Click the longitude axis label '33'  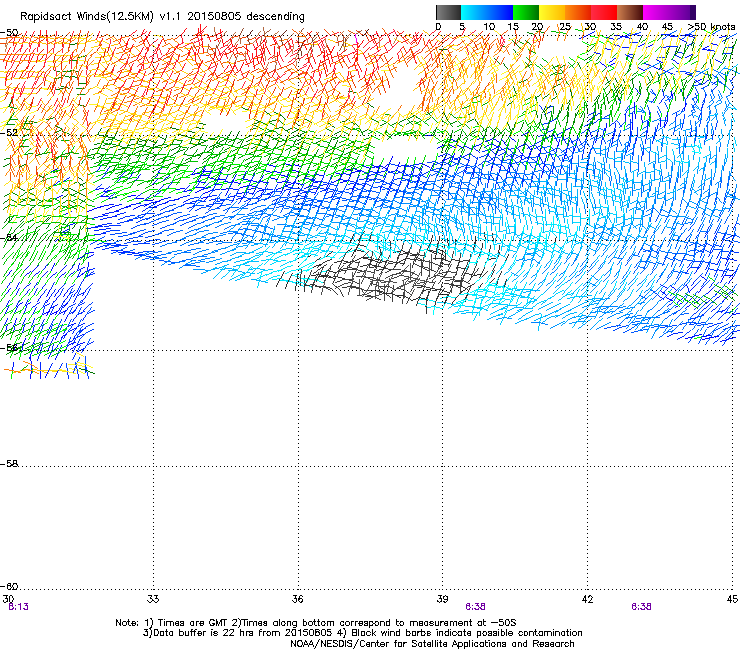pos(153,599)
